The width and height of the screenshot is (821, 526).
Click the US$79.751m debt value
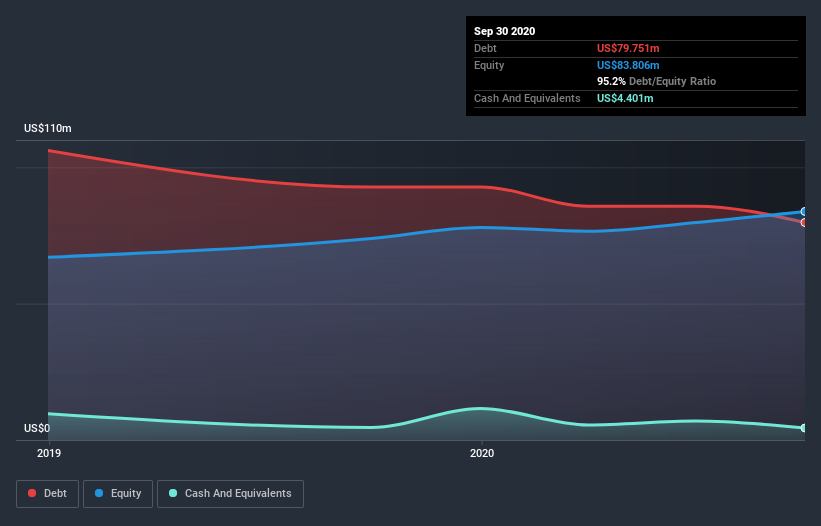(628, 48)
